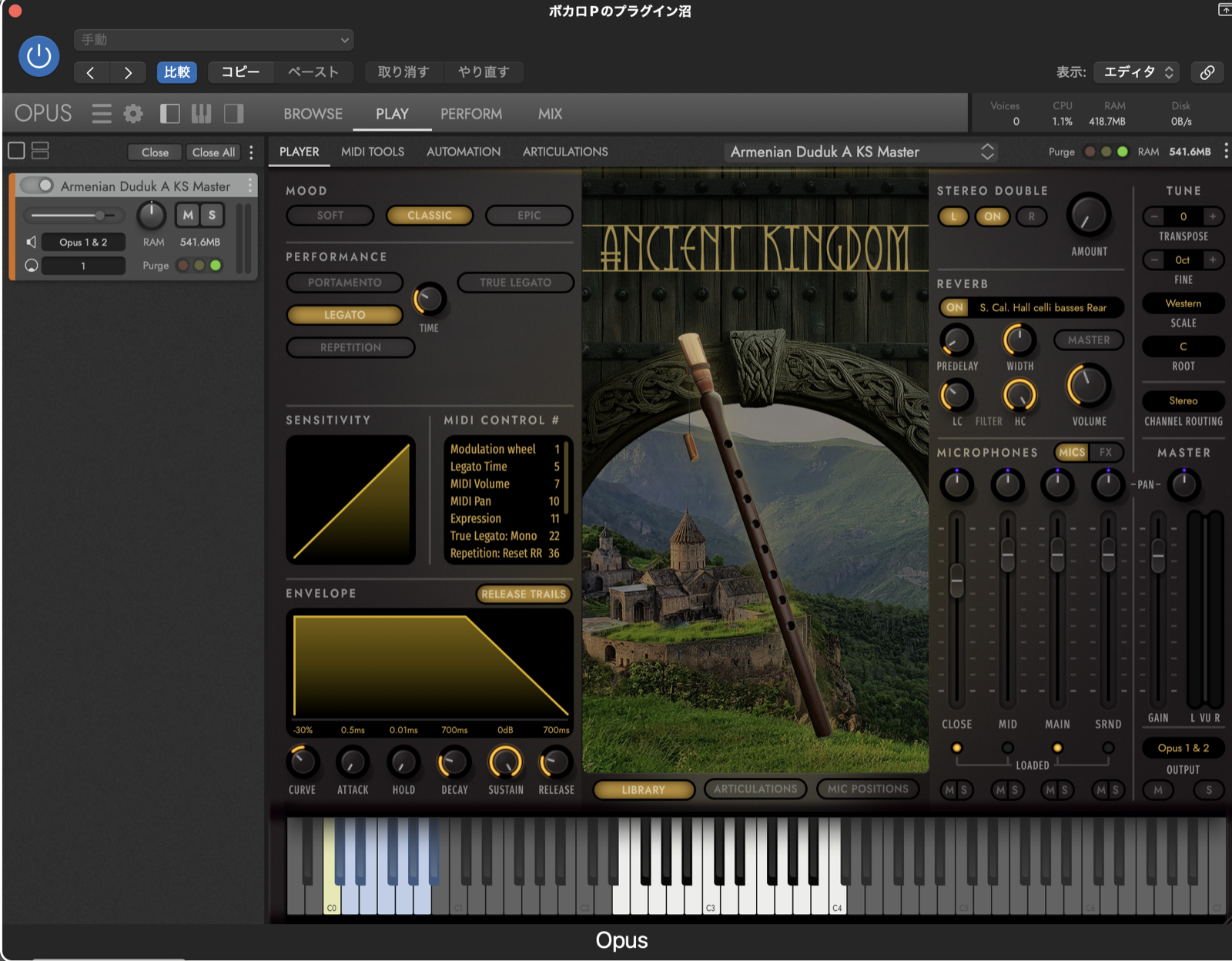The height and width of the screenshot is (961, 1232).
Task: Click the Close instrument button
Action: pyautogui.click(x=155, y=152)
